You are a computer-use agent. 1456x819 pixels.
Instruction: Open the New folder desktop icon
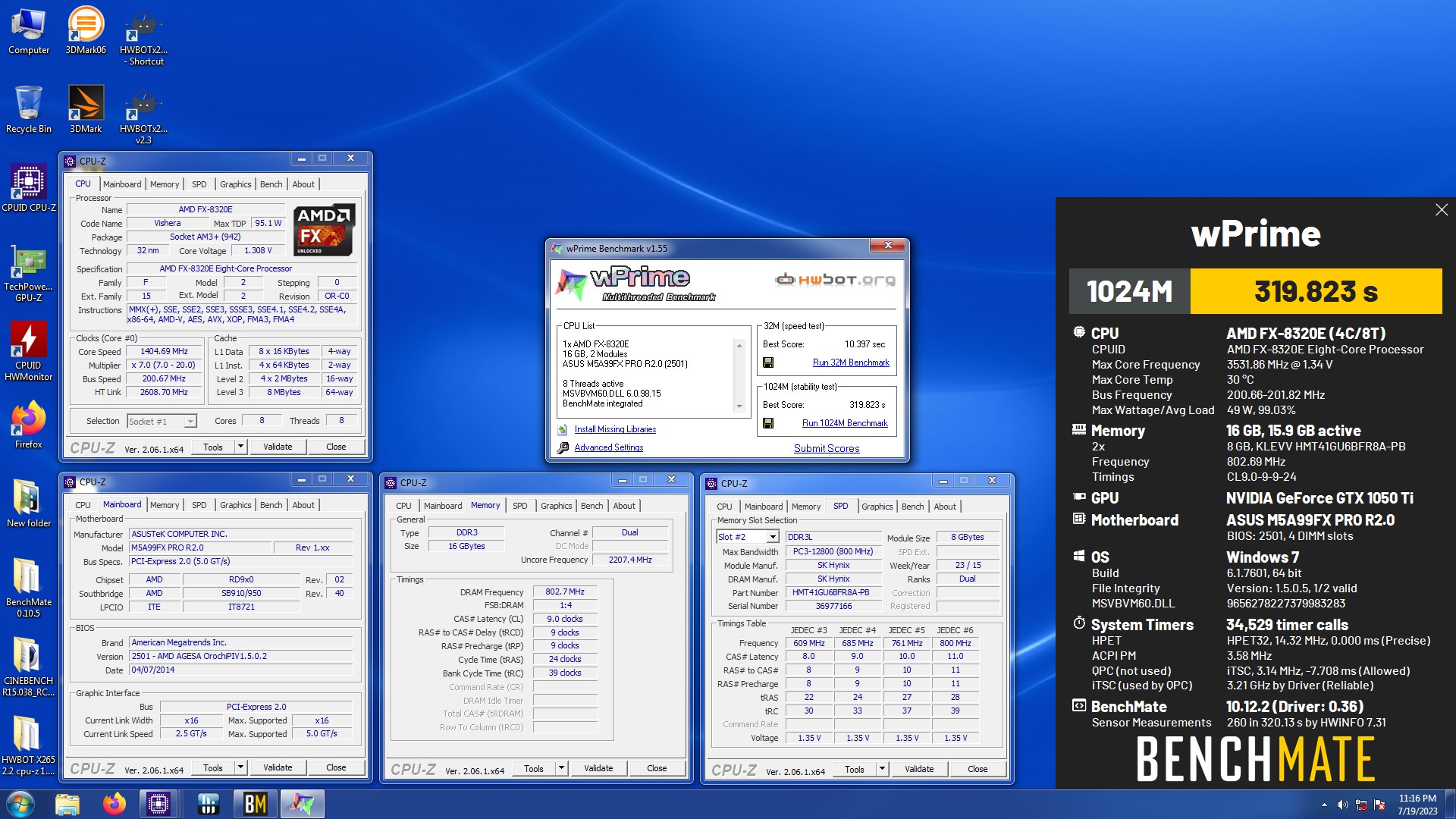pos(29,503)
